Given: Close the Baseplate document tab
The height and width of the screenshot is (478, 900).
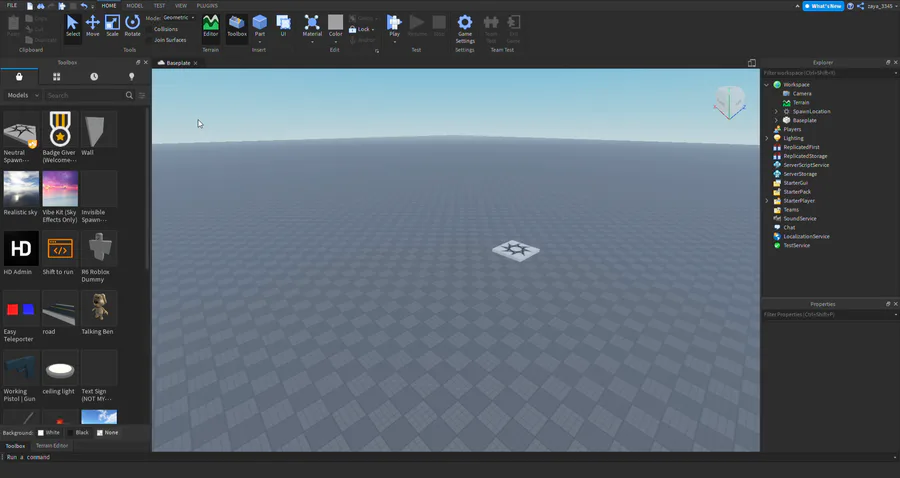Looking at the screenshot, I should [x=195, y=63].
